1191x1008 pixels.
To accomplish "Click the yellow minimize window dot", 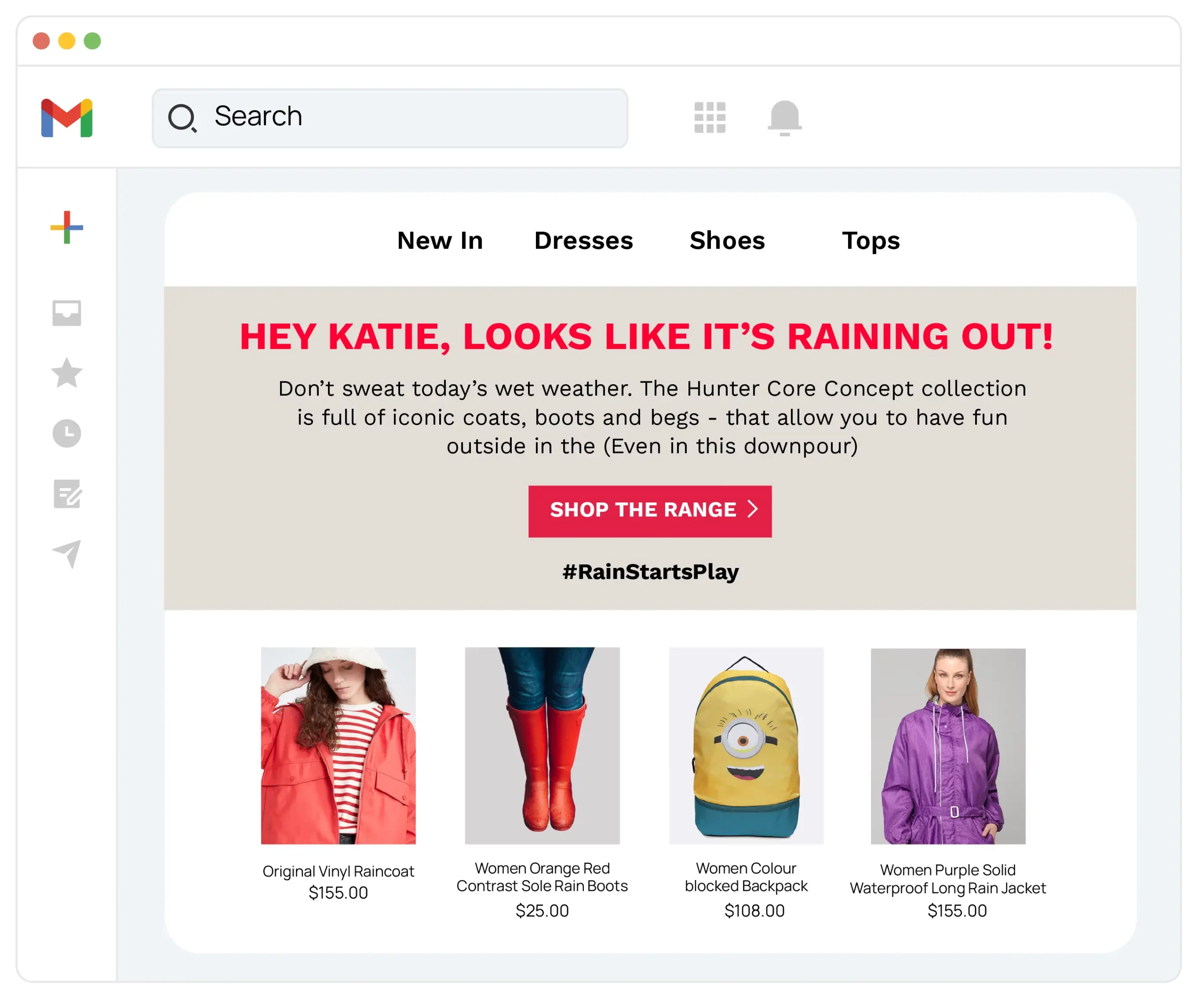I will tap(67, 41).
